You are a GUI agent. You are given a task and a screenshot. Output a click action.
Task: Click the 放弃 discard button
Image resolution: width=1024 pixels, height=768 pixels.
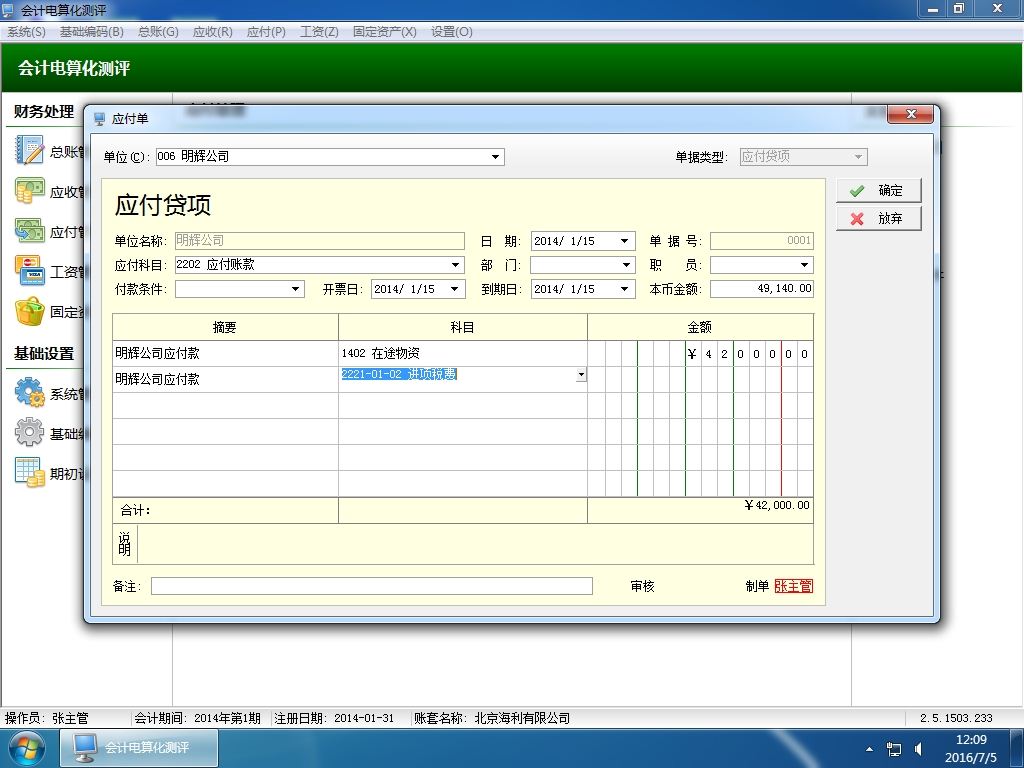878,219
